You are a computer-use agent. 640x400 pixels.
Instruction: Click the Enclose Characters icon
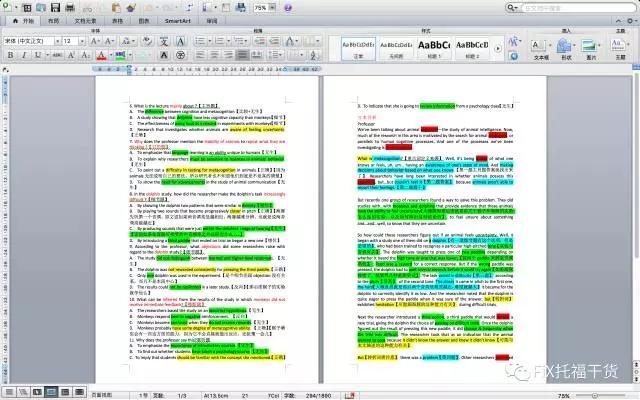coord(180,55)
